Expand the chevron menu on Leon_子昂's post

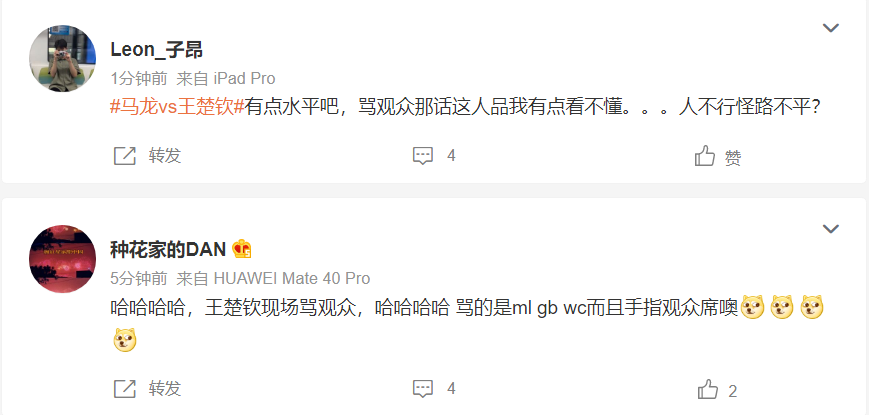pyautogui.click(x=830, y=28)
